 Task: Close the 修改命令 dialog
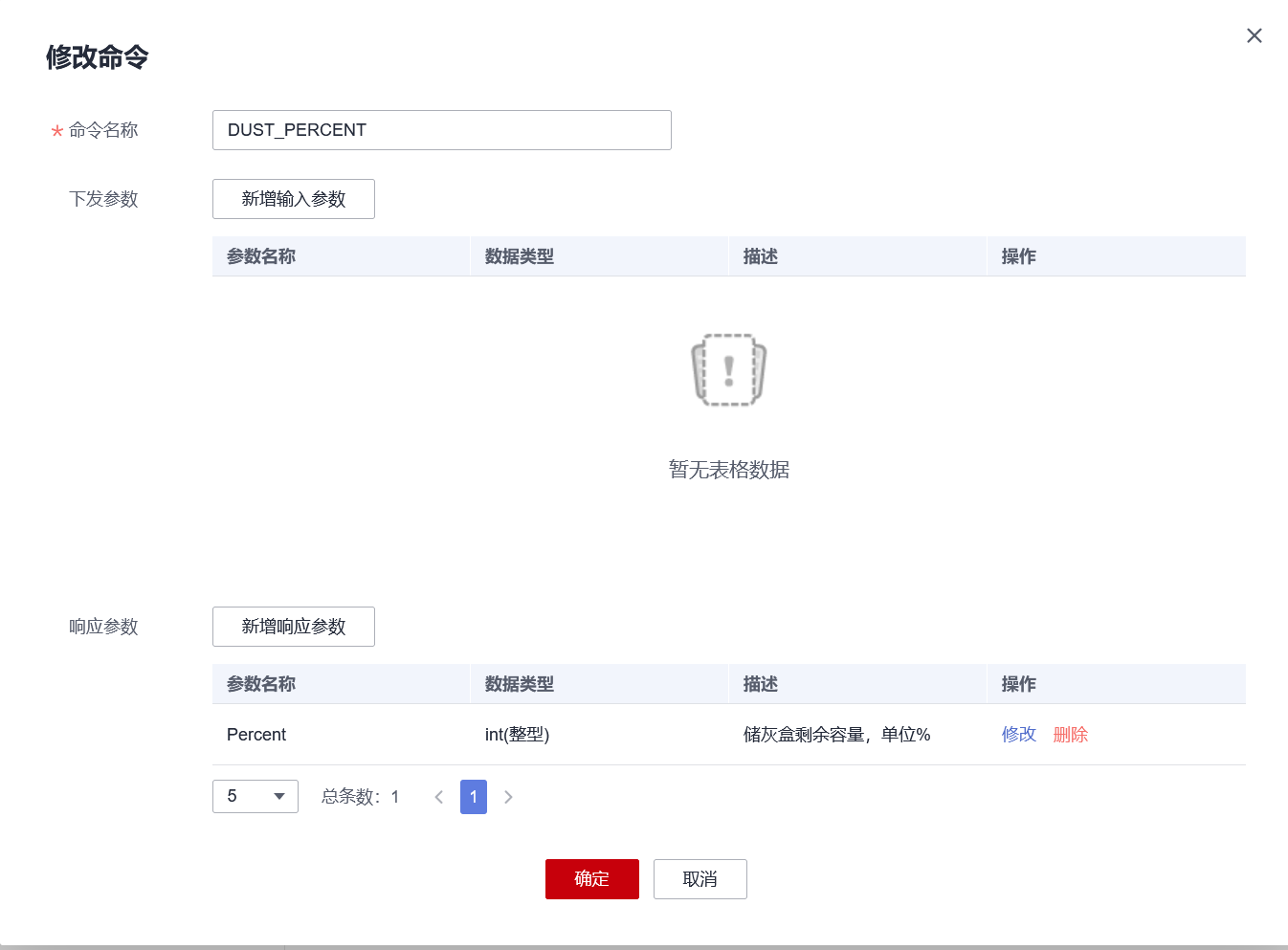pyautogui.click(x=1254, y=35)
